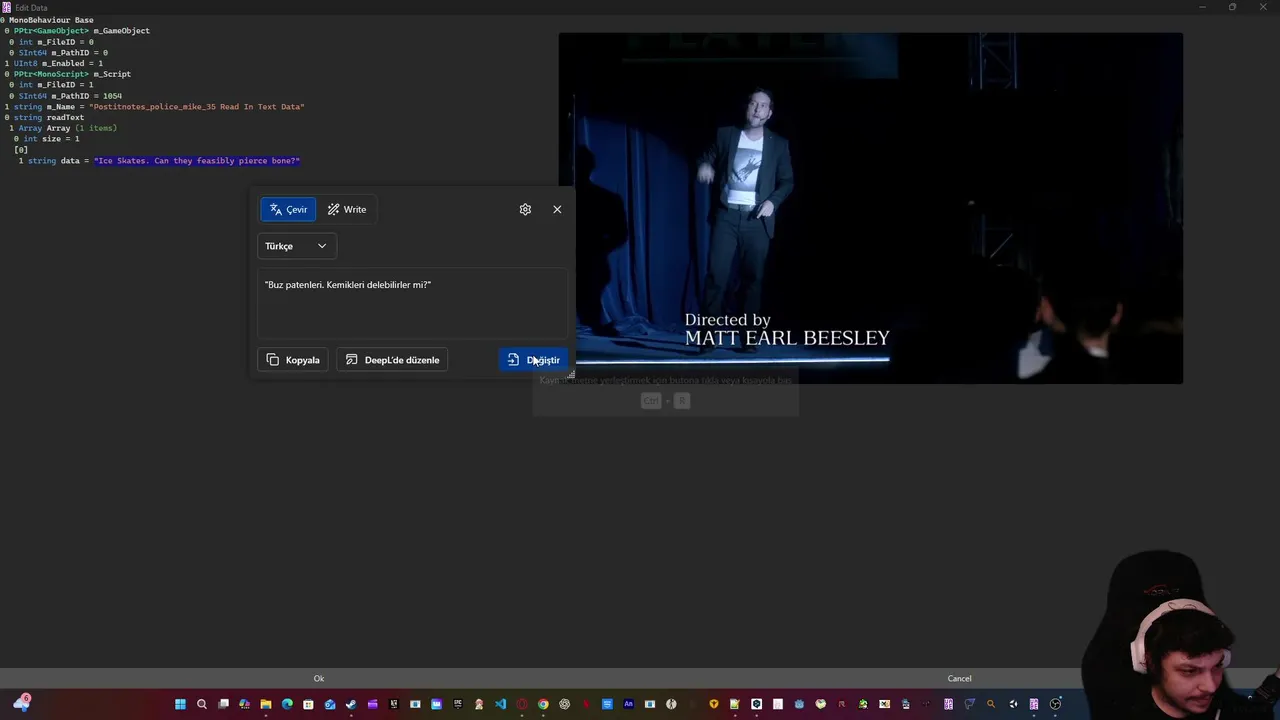
Task: Switch to the Çevir translate tab
Action: pyautogui.click(x=288, y=209)
